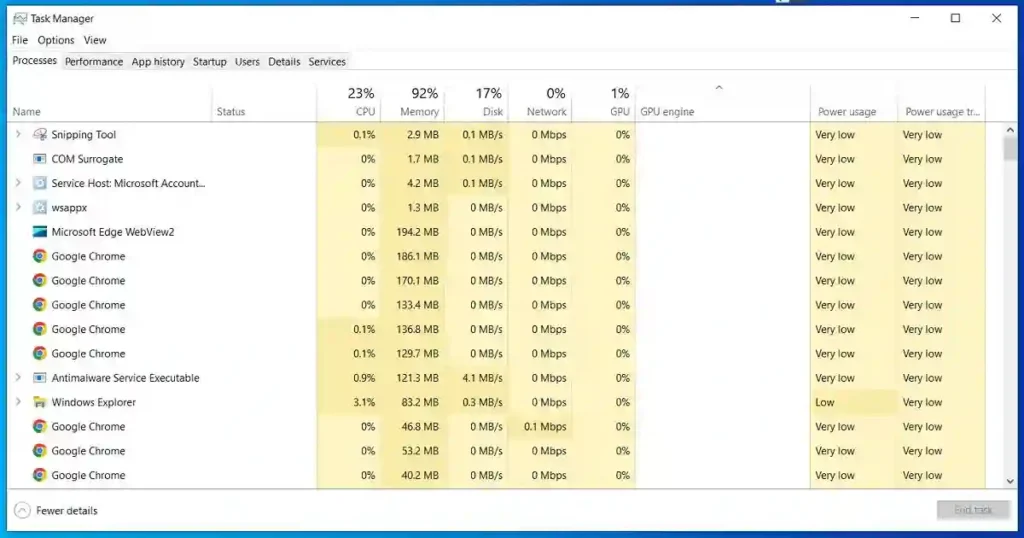Click Chrome icon in the 53.2 MB row

pyautogui.click(x=40, y=451)
